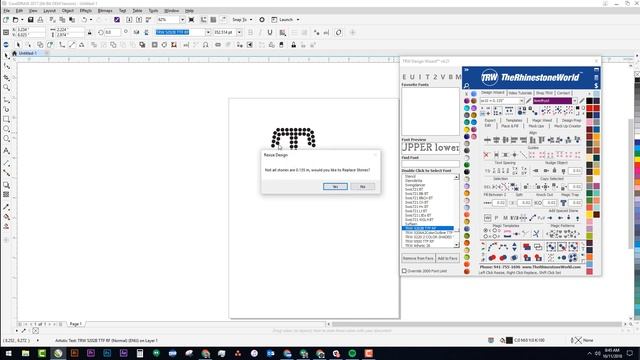Toggle Override 2000 Font Limit checkbox

(404, 271)
